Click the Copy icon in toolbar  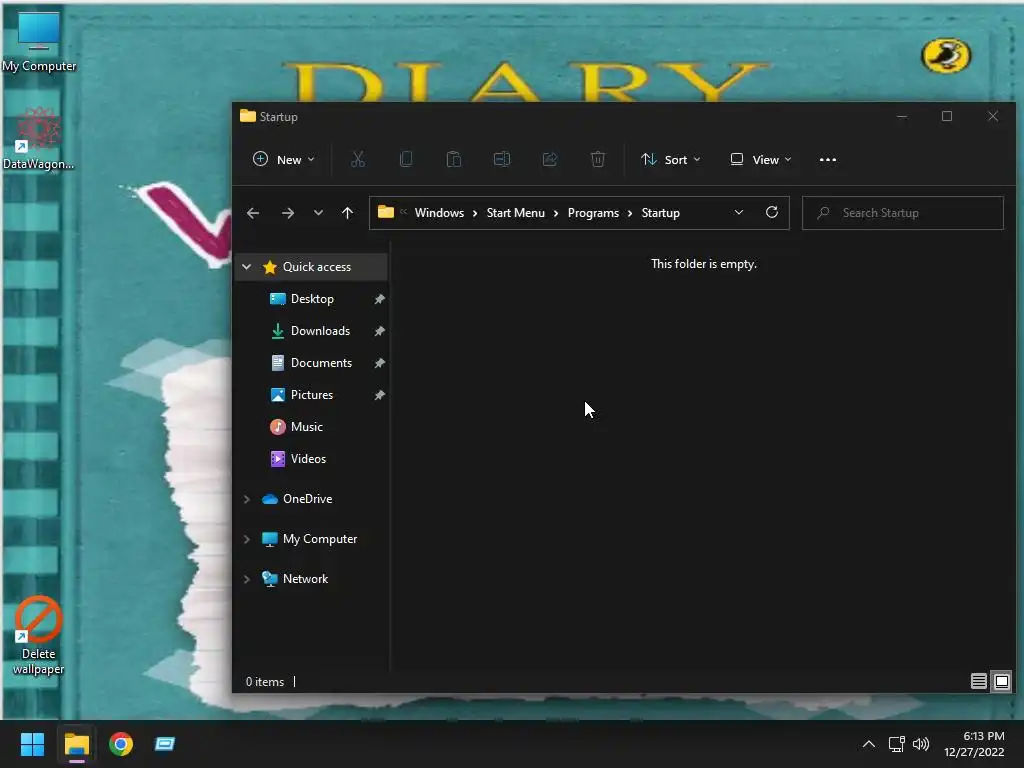(x=406, y=159)
